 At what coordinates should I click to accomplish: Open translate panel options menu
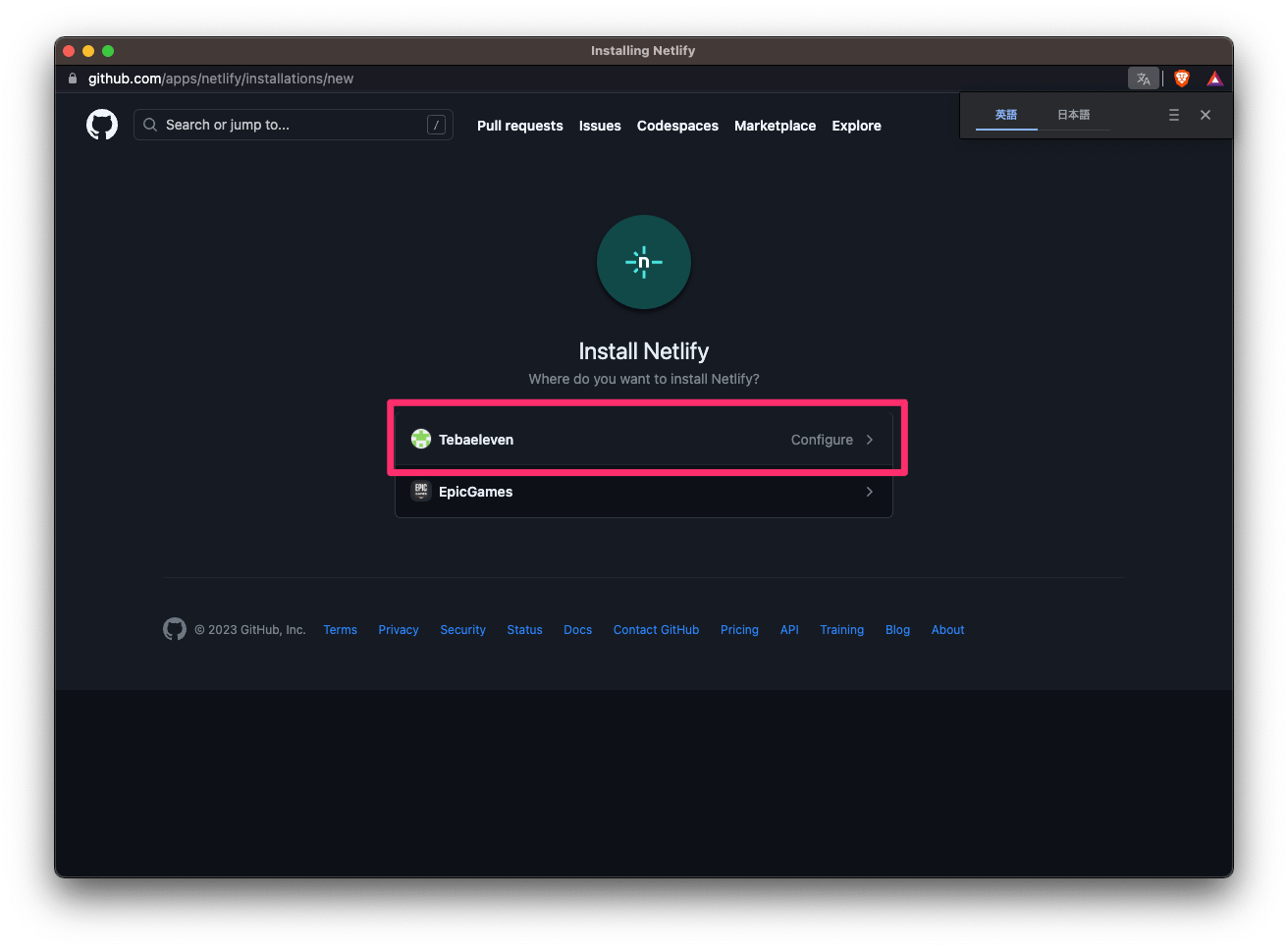[x=1174, y=115]
